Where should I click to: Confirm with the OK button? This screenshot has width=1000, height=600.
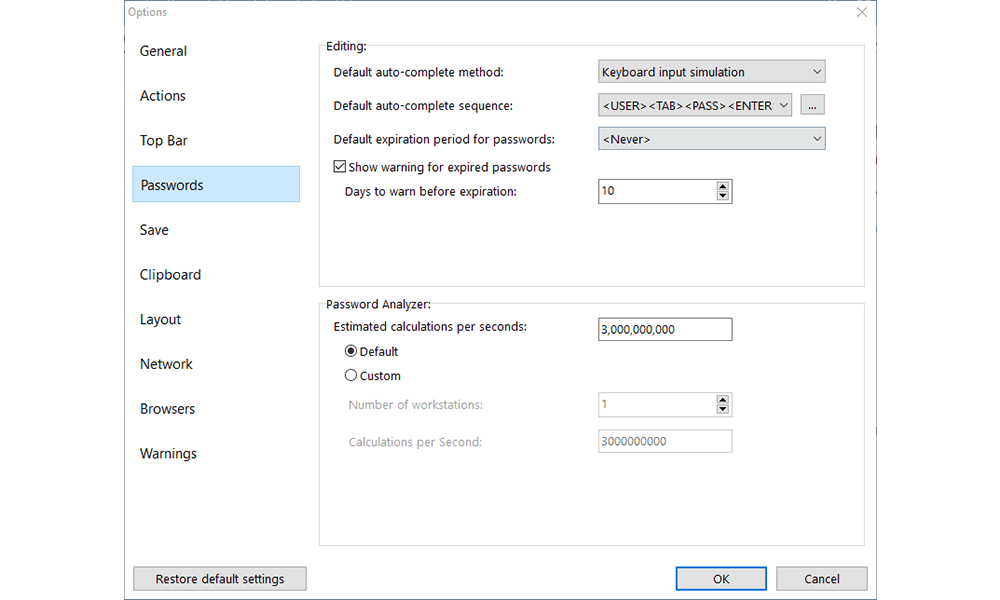(x=721, y=578)
